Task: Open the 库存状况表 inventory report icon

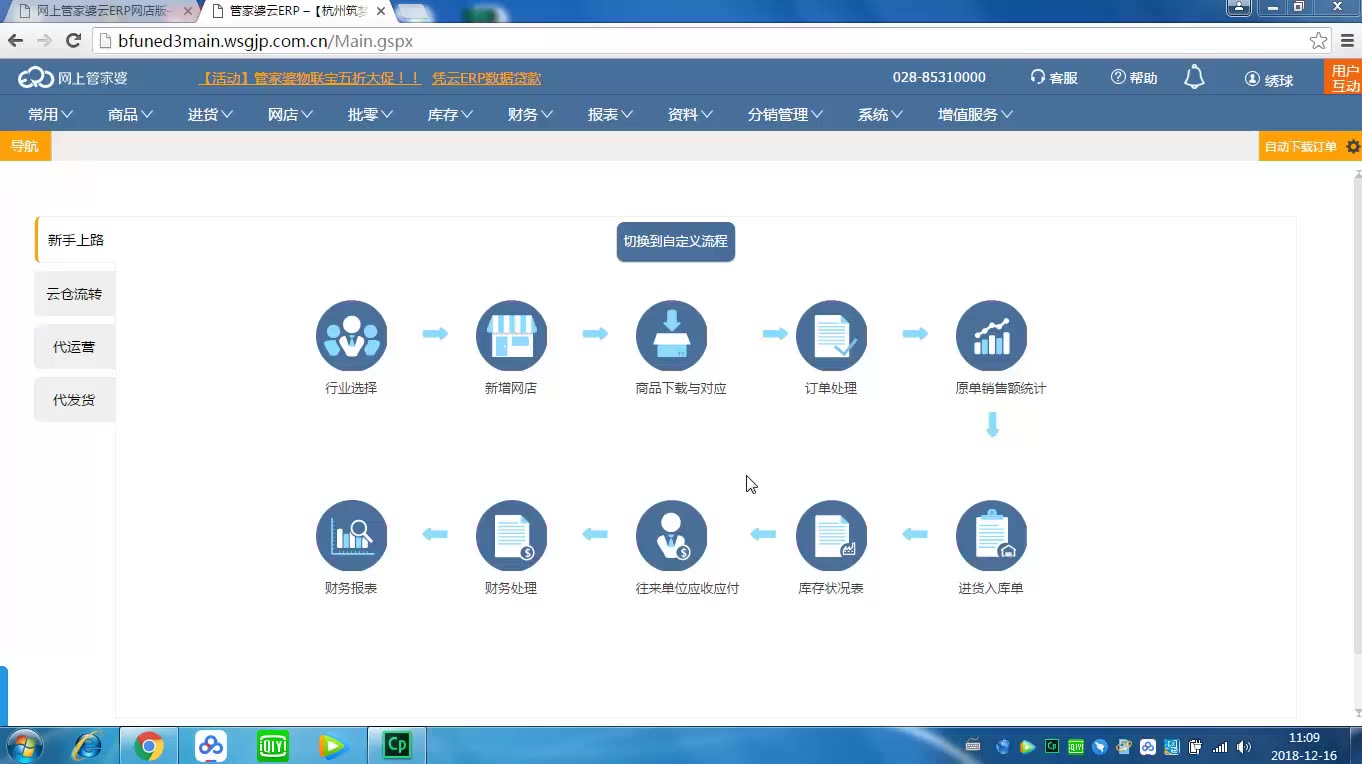Action: 831,536
